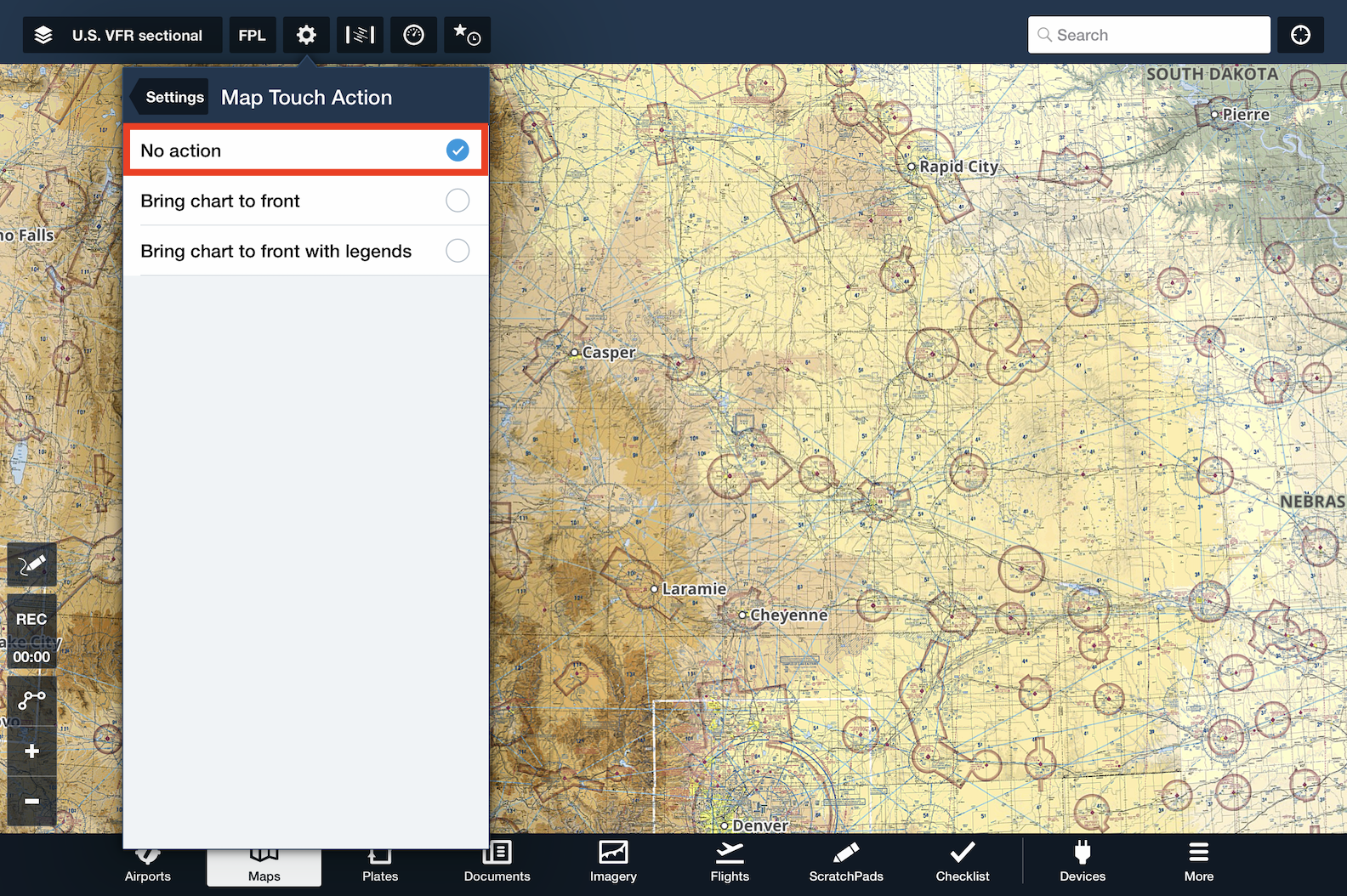Go back to Settings menu
This screenshot has height=896, width=1347.
(x=171, y=97)
